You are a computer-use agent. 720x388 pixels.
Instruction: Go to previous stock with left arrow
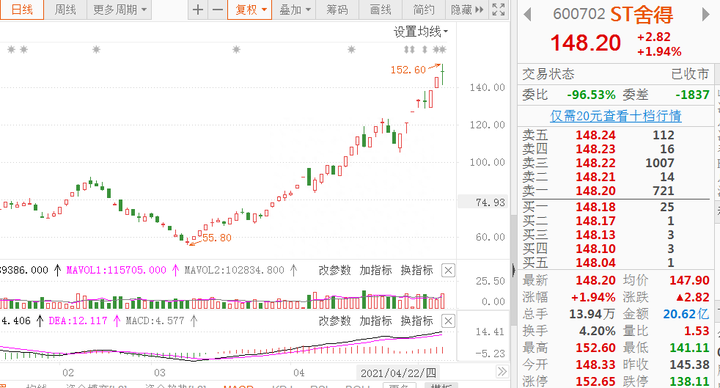[528, 15]
